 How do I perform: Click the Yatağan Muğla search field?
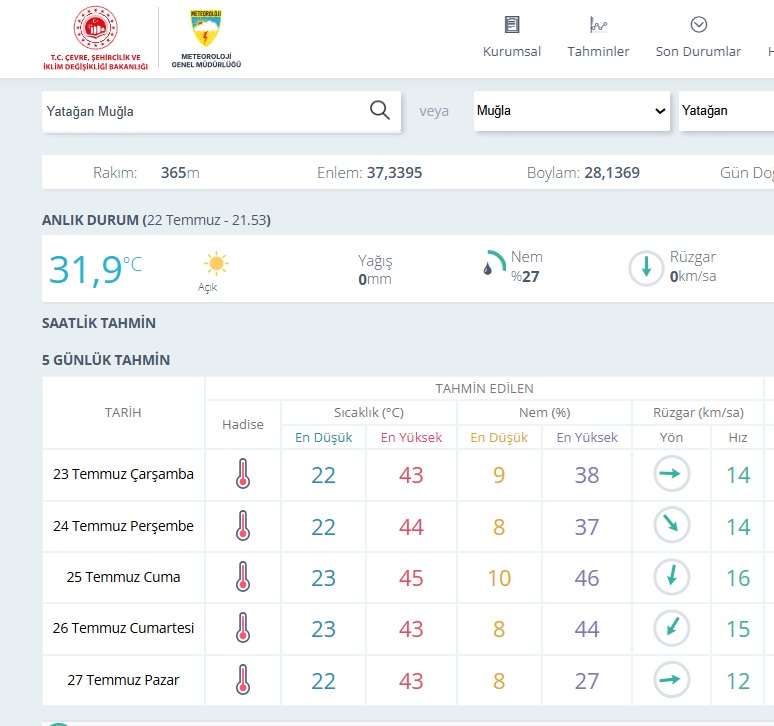click(x=200, y=111)
